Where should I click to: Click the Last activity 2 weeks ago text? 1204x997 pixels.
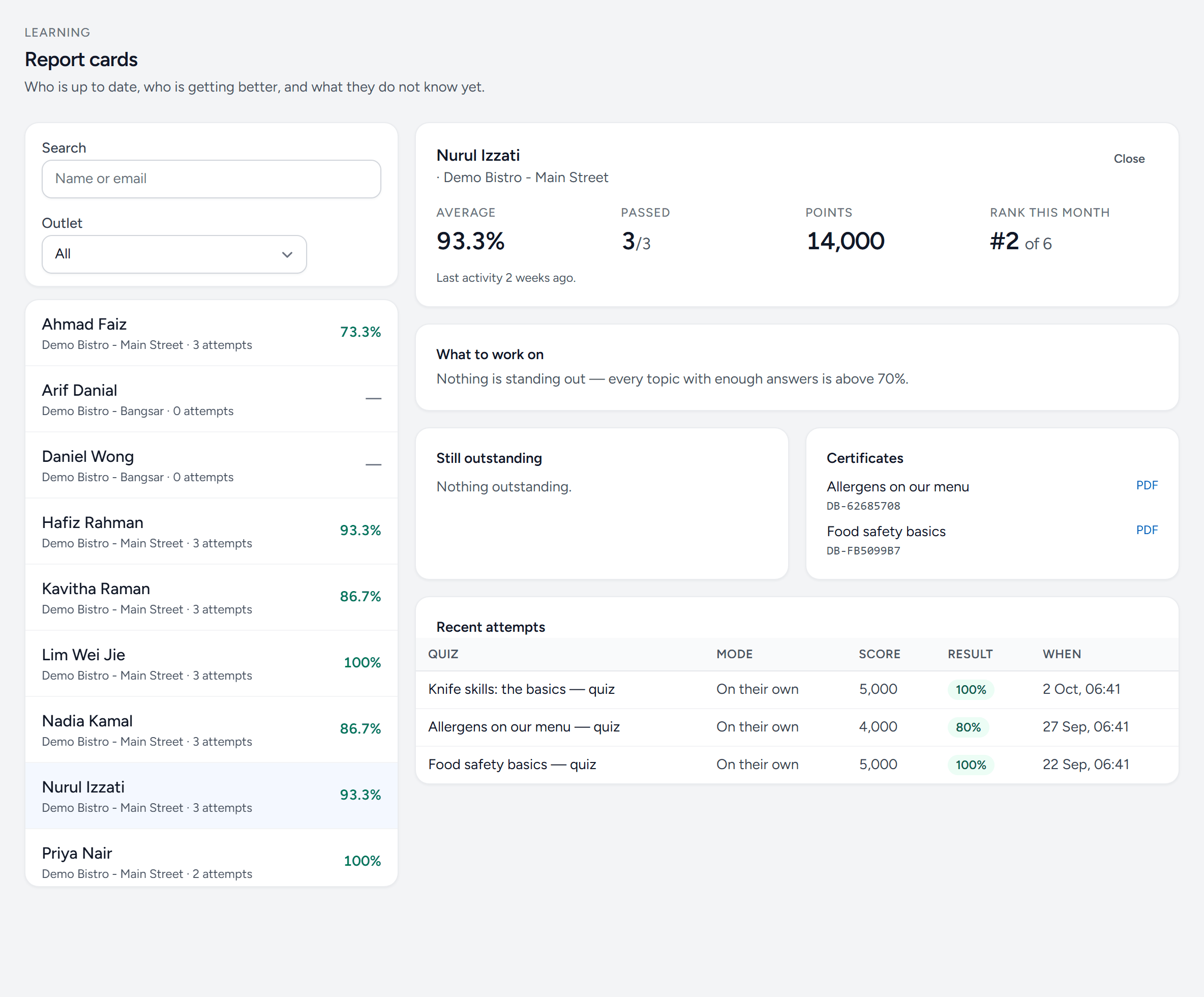coord(506,278)
